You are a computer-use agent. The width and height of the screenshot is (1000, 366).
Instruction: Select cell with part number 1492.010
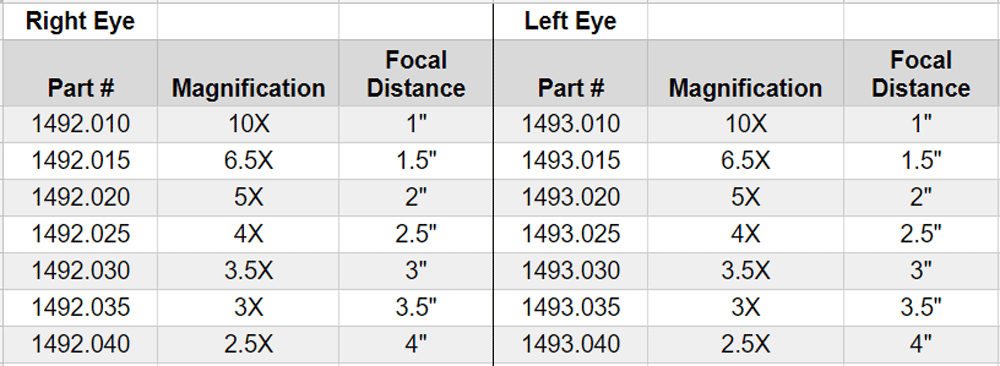pyautogui.click(x=80, y=124)
